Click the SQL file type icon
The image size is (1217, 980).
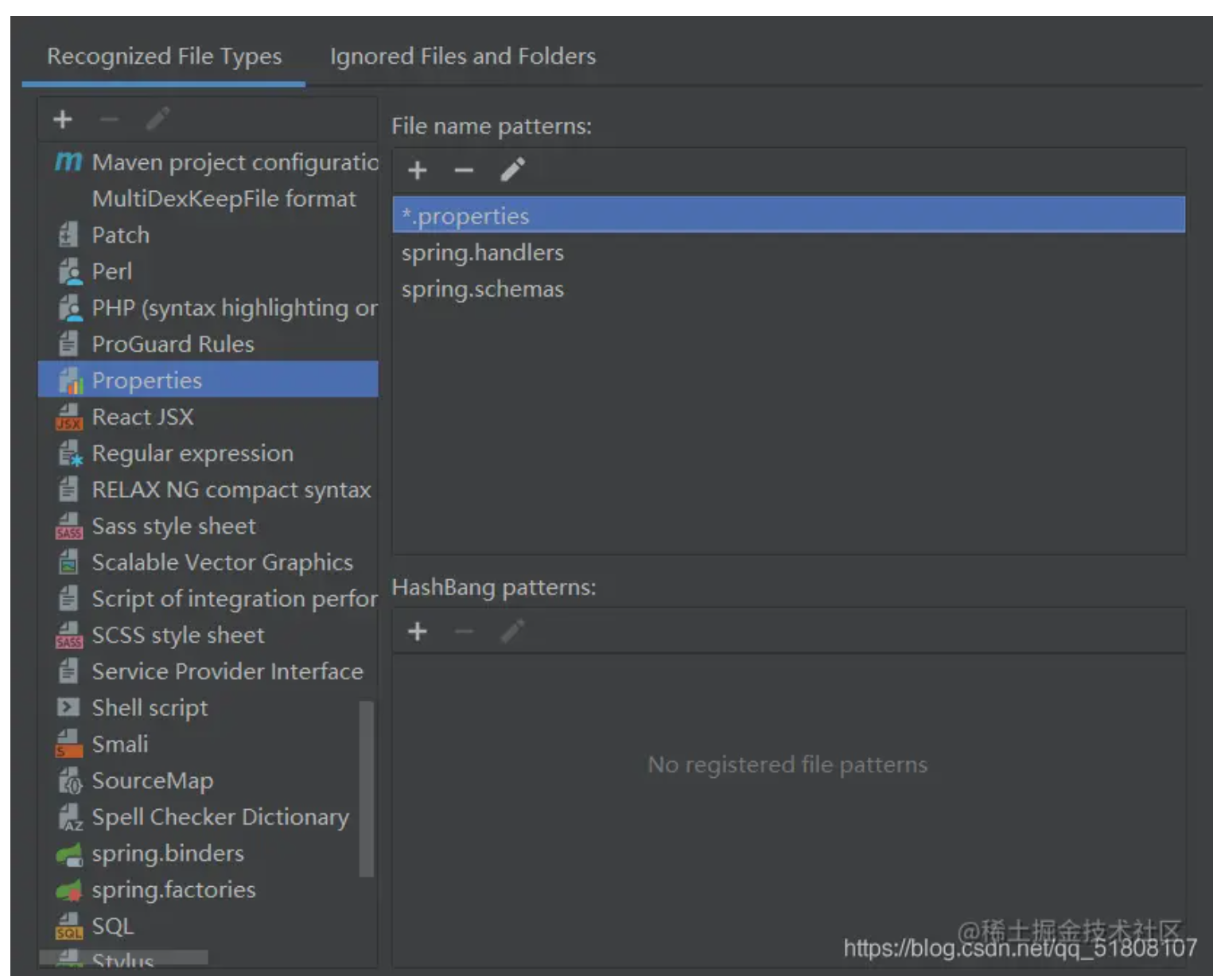[69, 926]
